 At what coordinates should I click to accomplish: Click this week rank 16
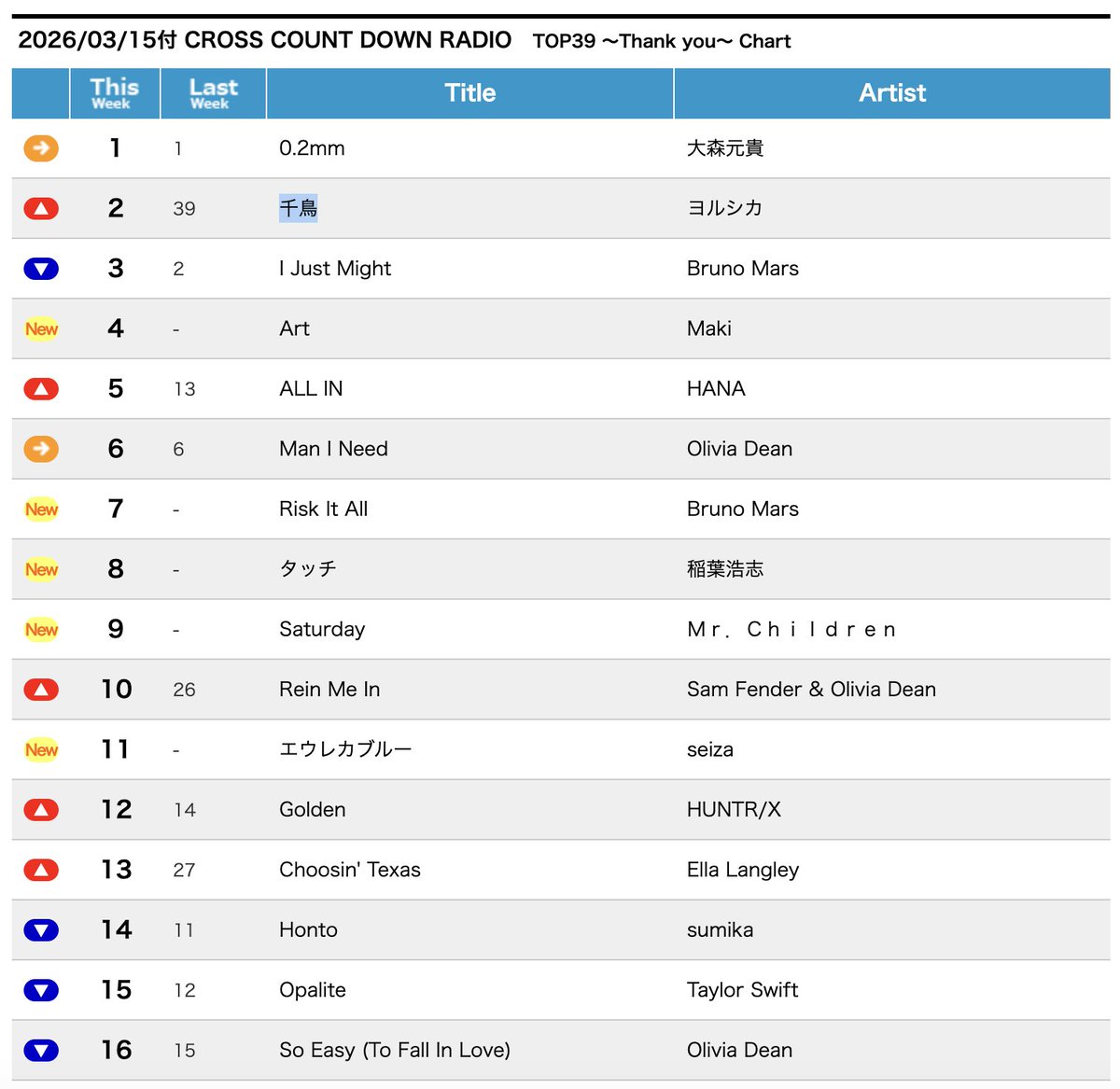117,1051
